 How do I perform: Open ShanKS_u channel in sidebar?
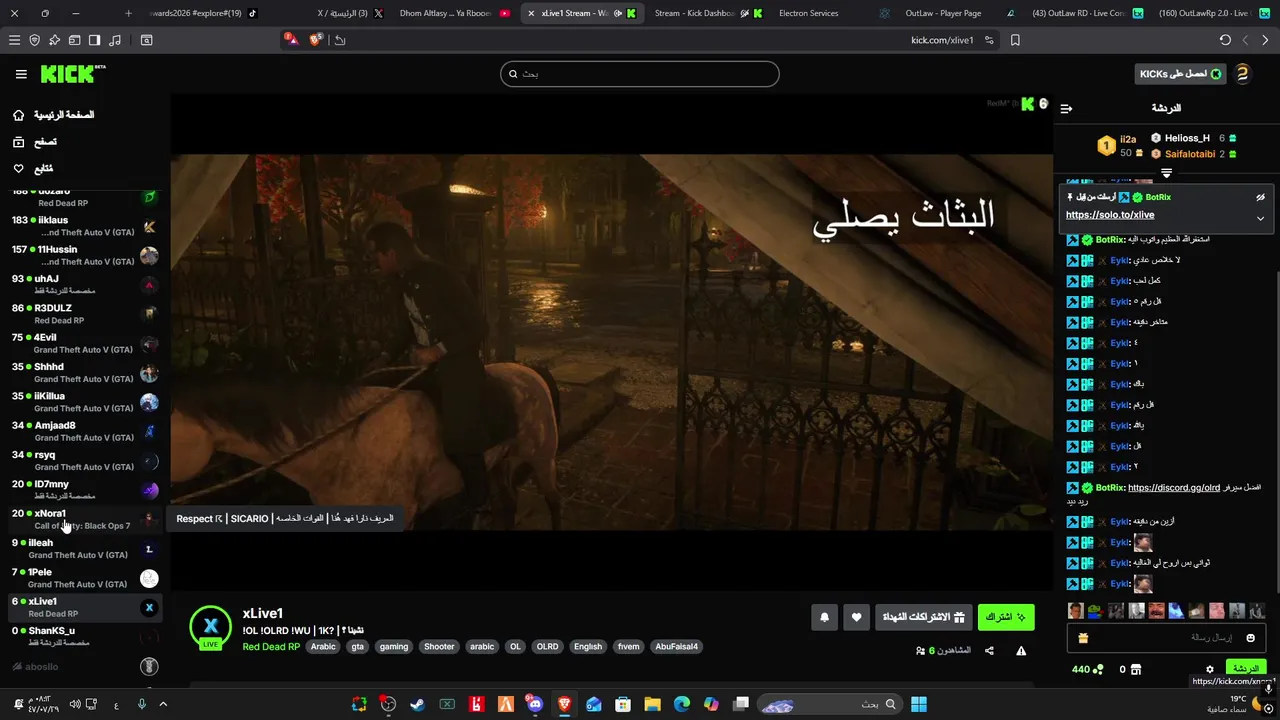pyautogui.click(x=84, y=636)
